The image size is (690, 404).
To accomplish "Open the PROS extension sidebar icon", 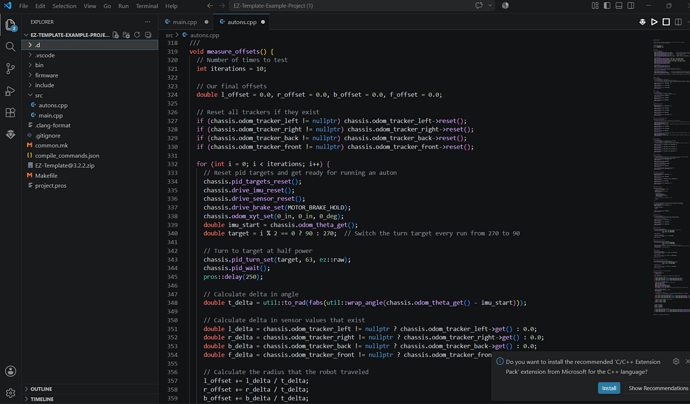I will 10,135.
